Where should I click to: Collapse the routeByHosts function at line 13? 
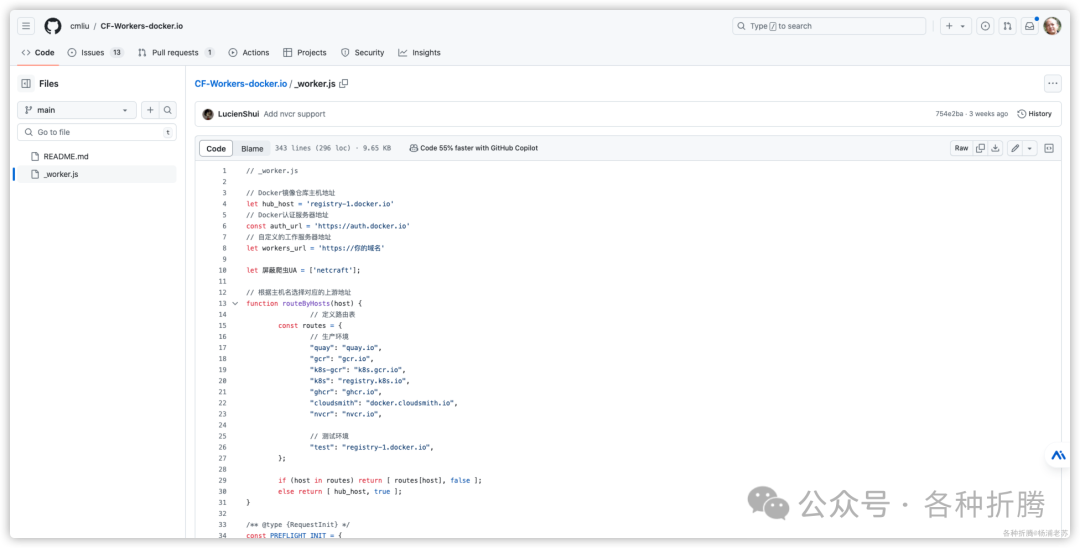[235, 304]
